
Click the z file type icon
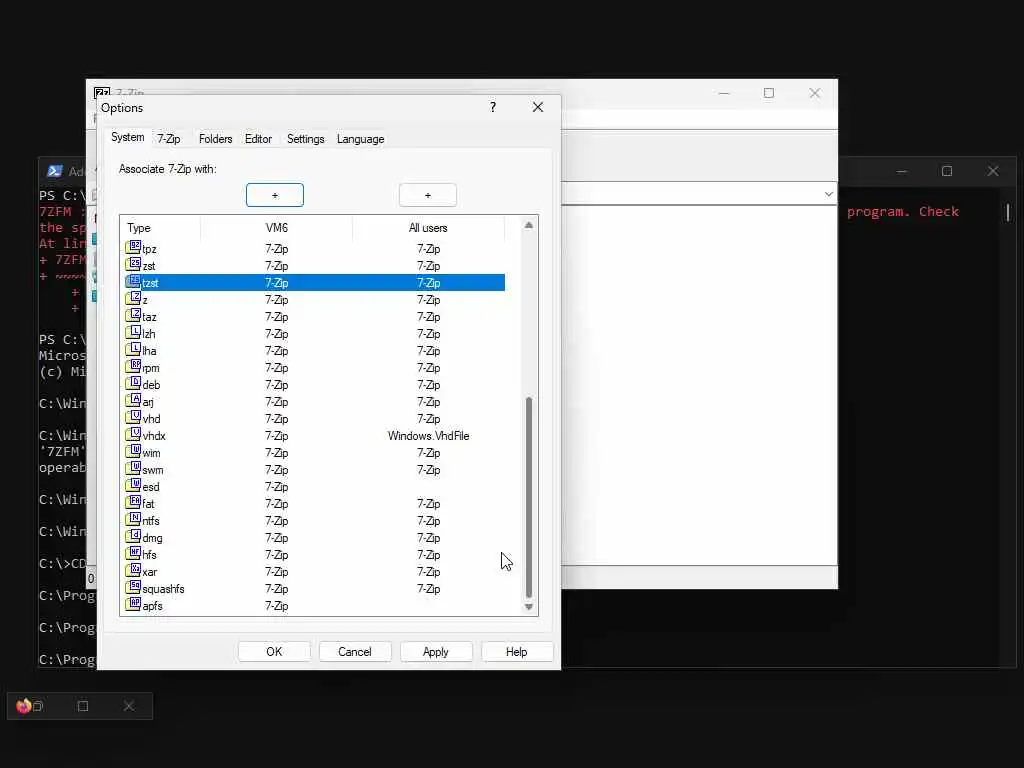133,298
